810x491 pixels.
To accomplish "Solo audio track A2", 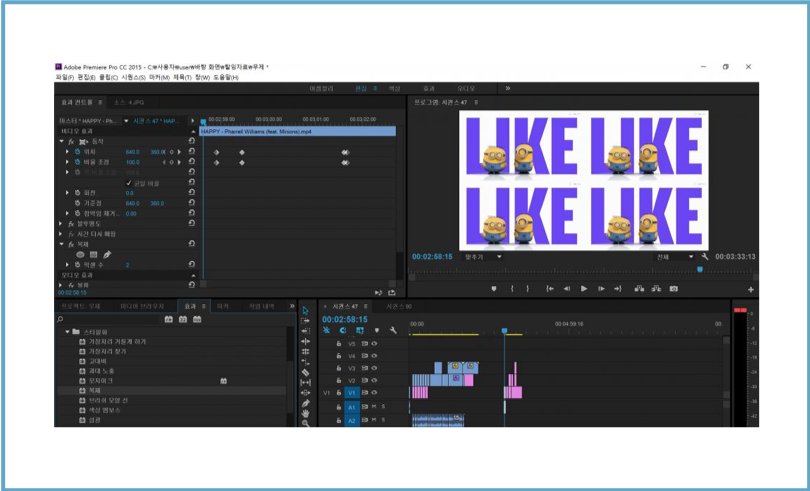I will coord(383,420).
